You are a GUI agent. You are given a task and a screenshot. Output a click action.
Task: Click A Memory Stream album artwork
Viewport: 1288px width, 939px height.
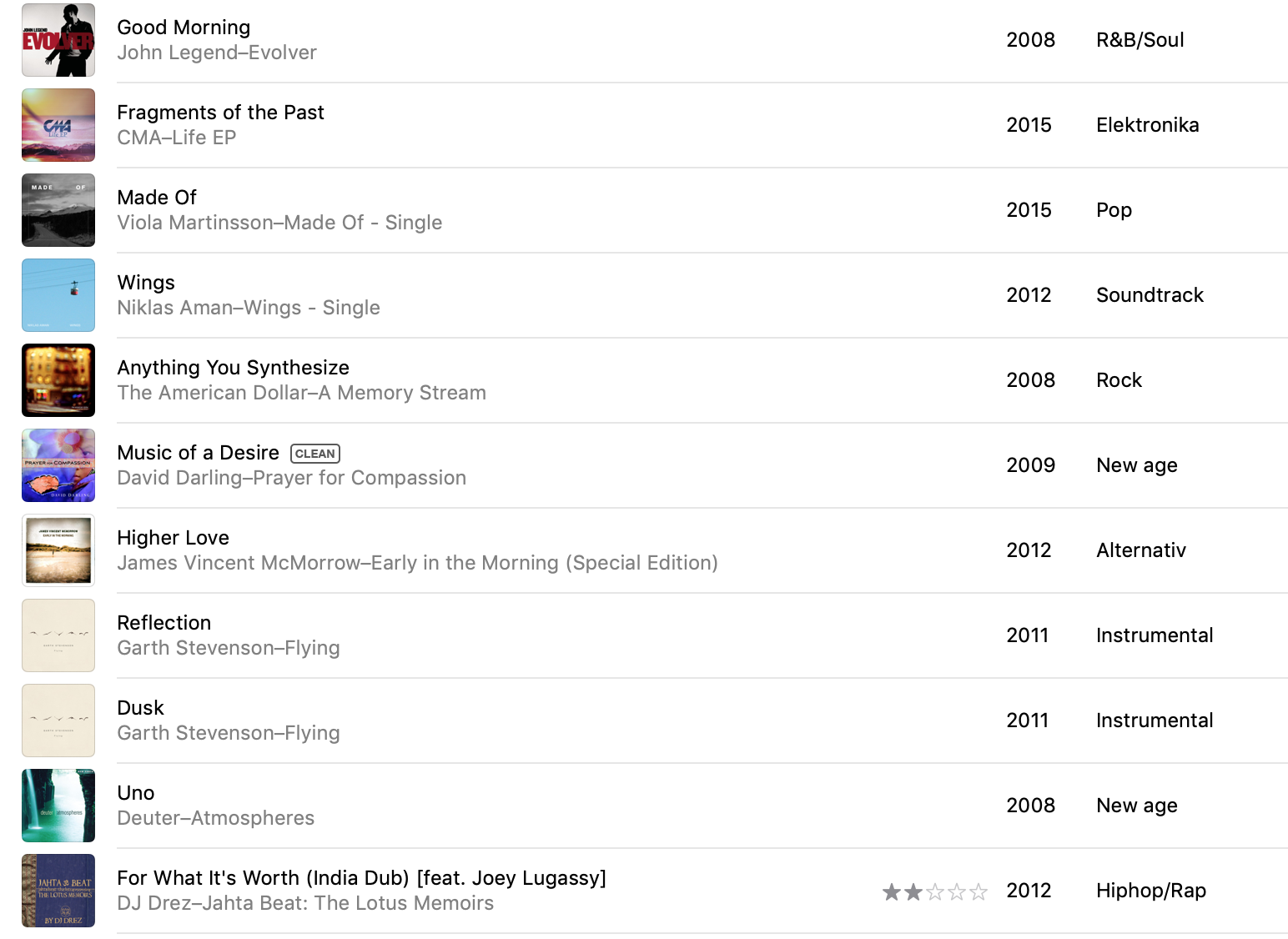click(58, 380)
